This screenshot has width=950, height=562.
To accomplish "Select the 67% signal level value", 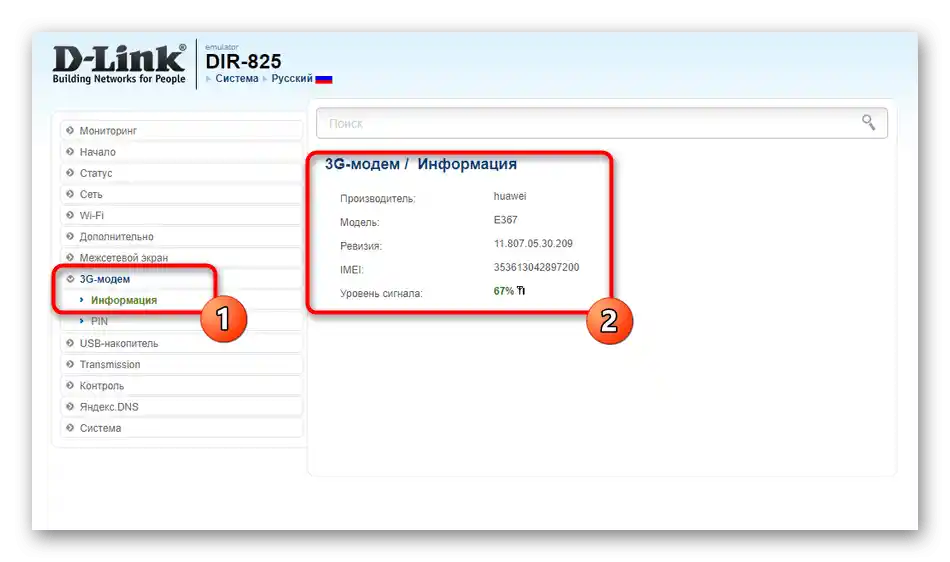I will click(x=503, y=291).
